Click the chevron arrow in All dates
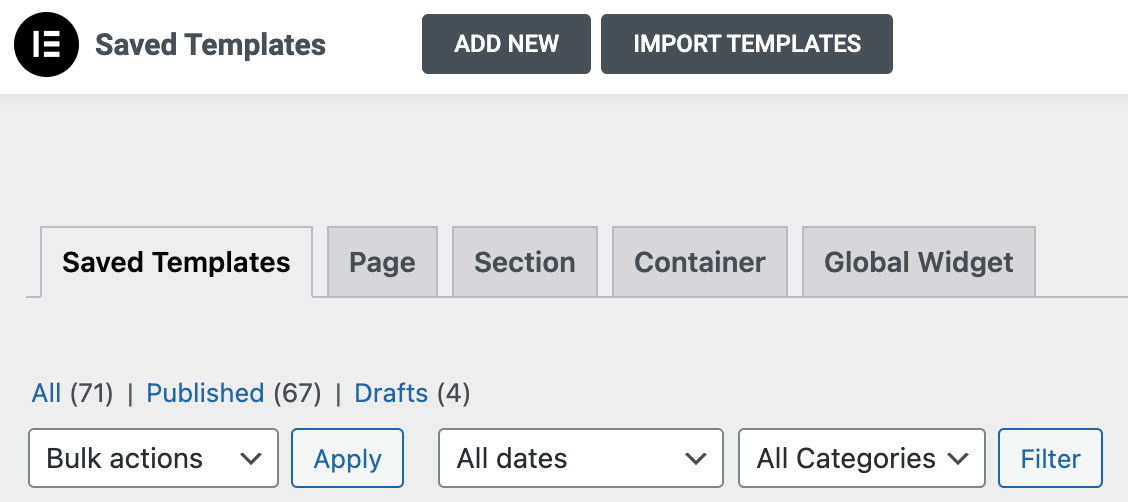Screen dimensions: 1128x502 (695, 459)
